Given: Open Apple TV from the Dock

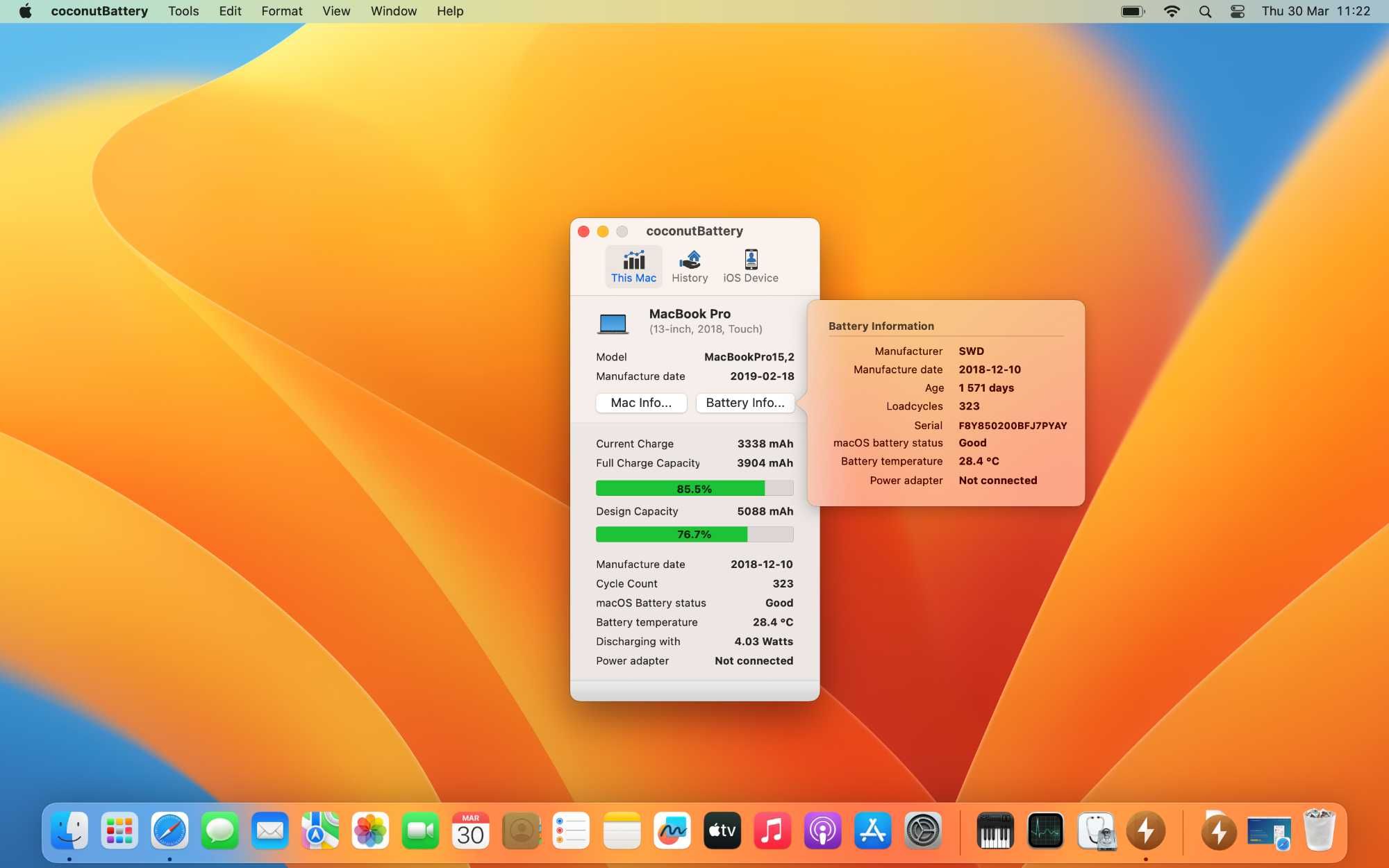Looking at the screenshot, I should (722, 831).
